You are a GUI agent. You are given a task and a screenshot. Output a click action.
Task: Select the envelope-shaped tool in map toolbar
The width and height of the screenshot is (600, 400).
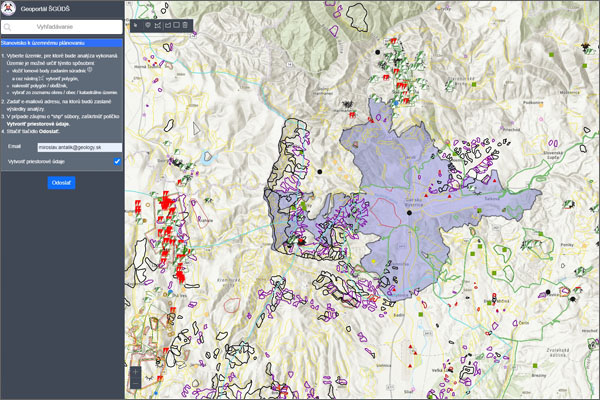(168, 24)
